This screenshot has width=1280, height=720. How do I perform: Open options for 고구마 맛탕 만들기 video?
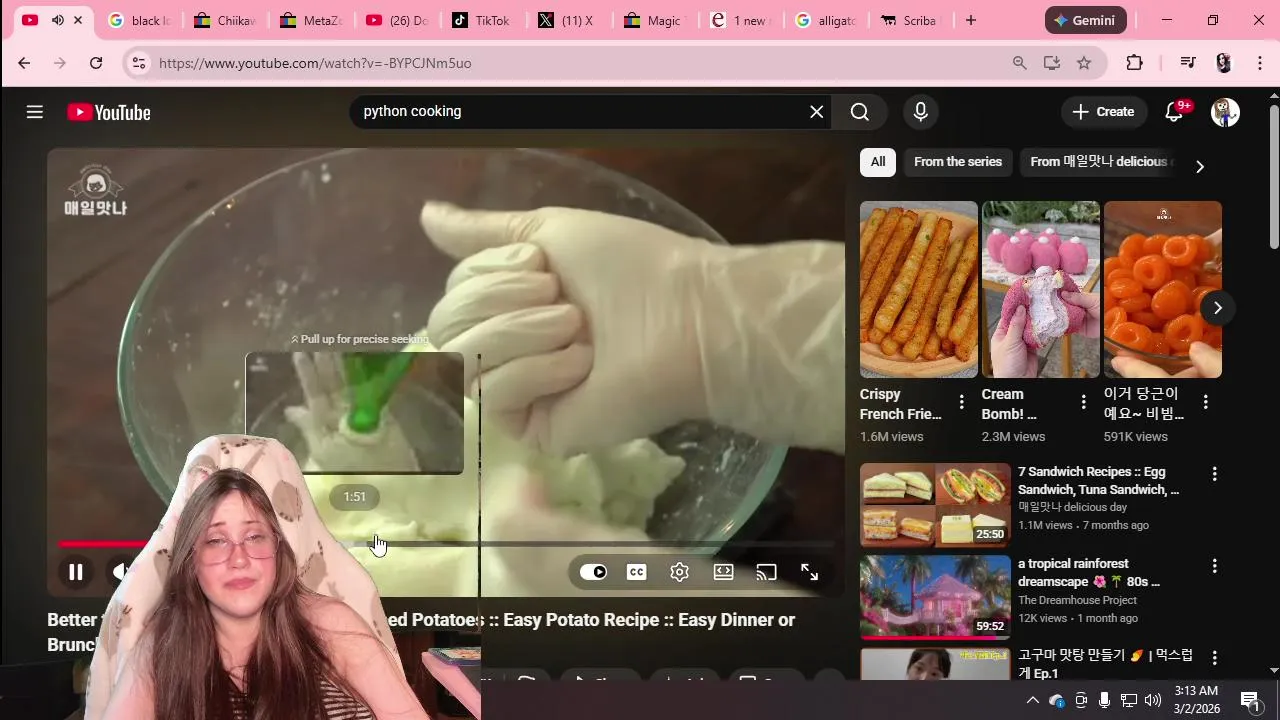[1215, 658]
